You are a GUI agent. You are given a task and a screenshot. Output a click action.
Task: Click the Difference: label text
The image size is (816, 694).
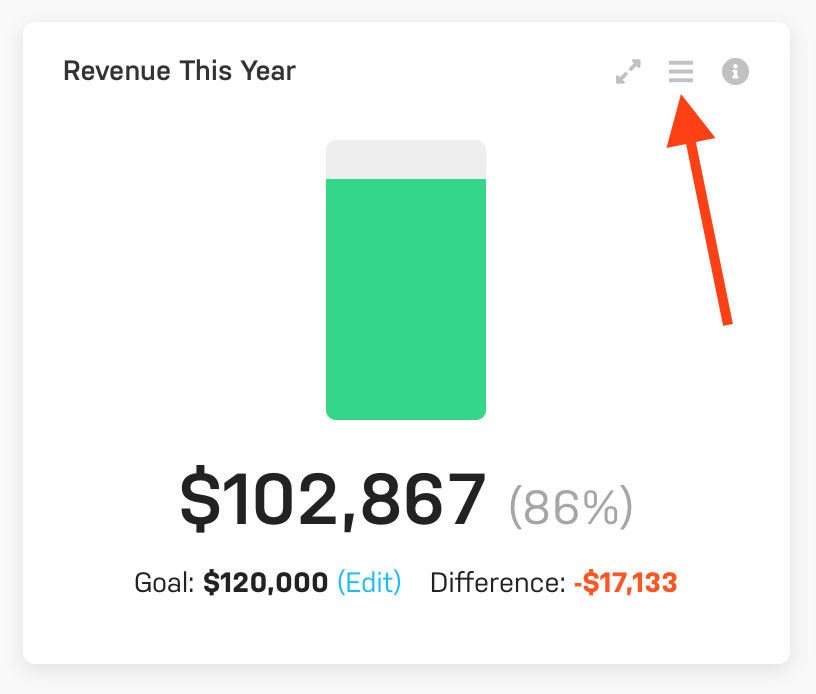[498, 583]
